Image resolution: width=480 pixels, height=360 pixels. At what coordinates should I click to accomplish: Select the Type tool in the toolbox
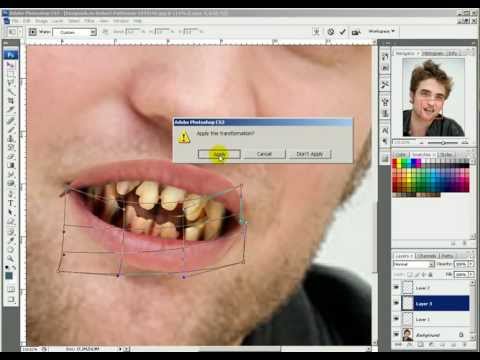11,203
